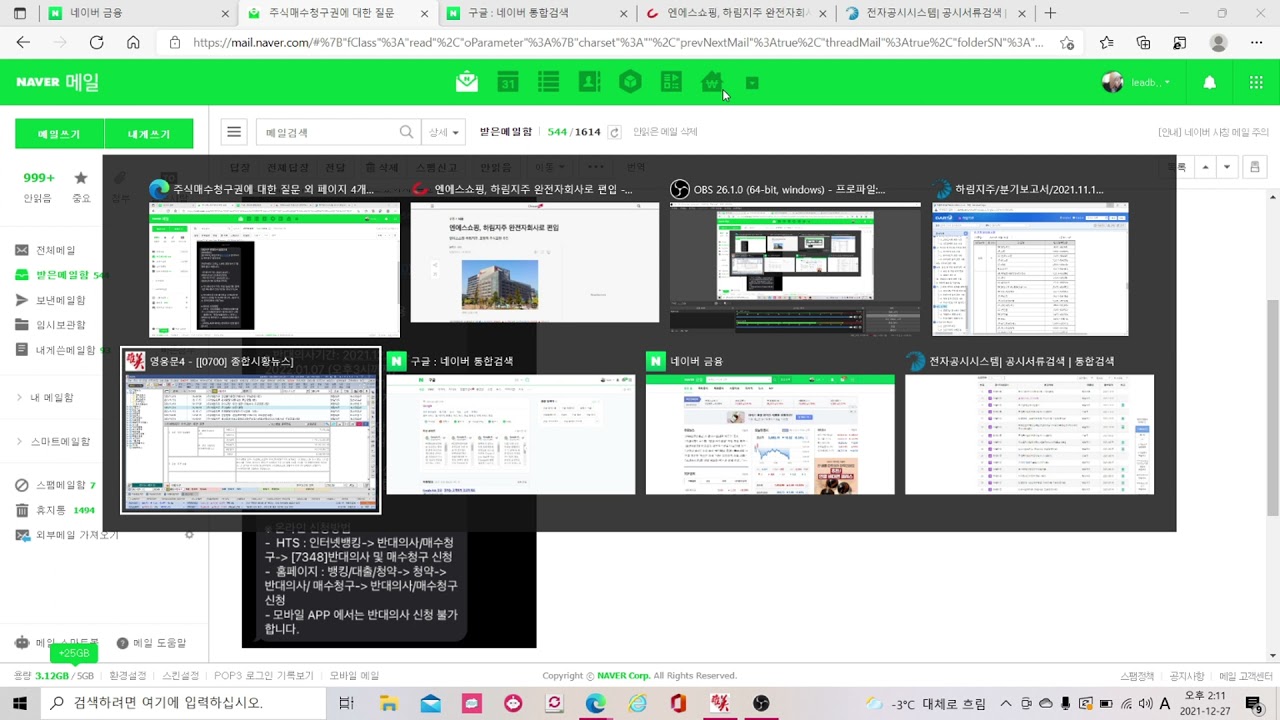Select 휴지통 folder
The width and height of the screenshot is (1280, 720).
pos(50,510)
